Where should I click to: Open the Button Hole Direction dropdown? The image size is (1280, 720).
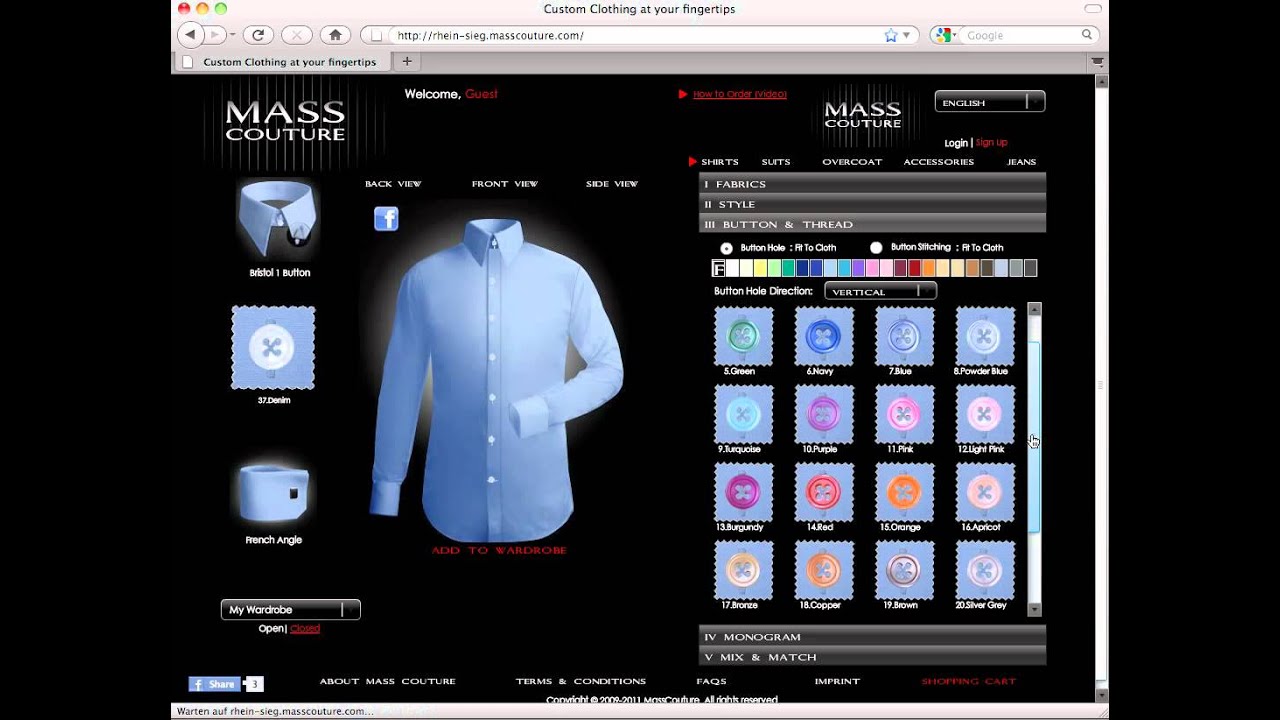[x=880, y=291]
